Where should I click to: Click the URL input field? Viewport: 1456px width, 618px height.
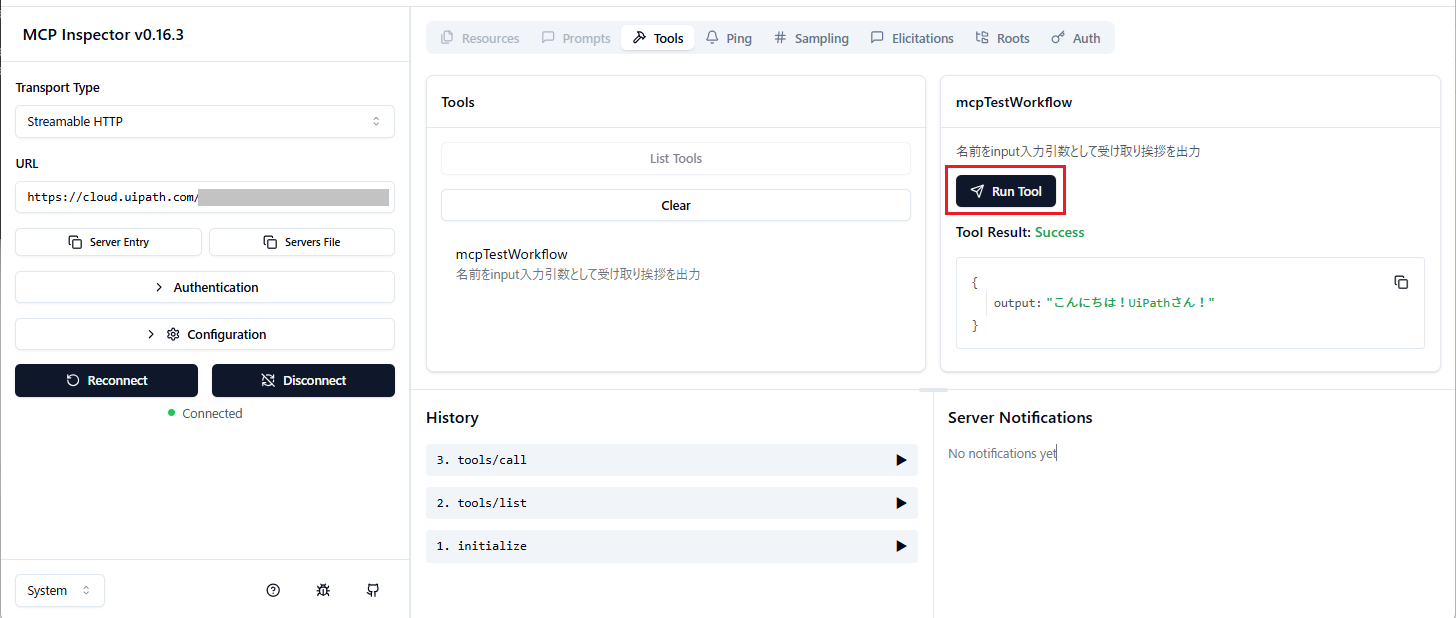(205, 197)
